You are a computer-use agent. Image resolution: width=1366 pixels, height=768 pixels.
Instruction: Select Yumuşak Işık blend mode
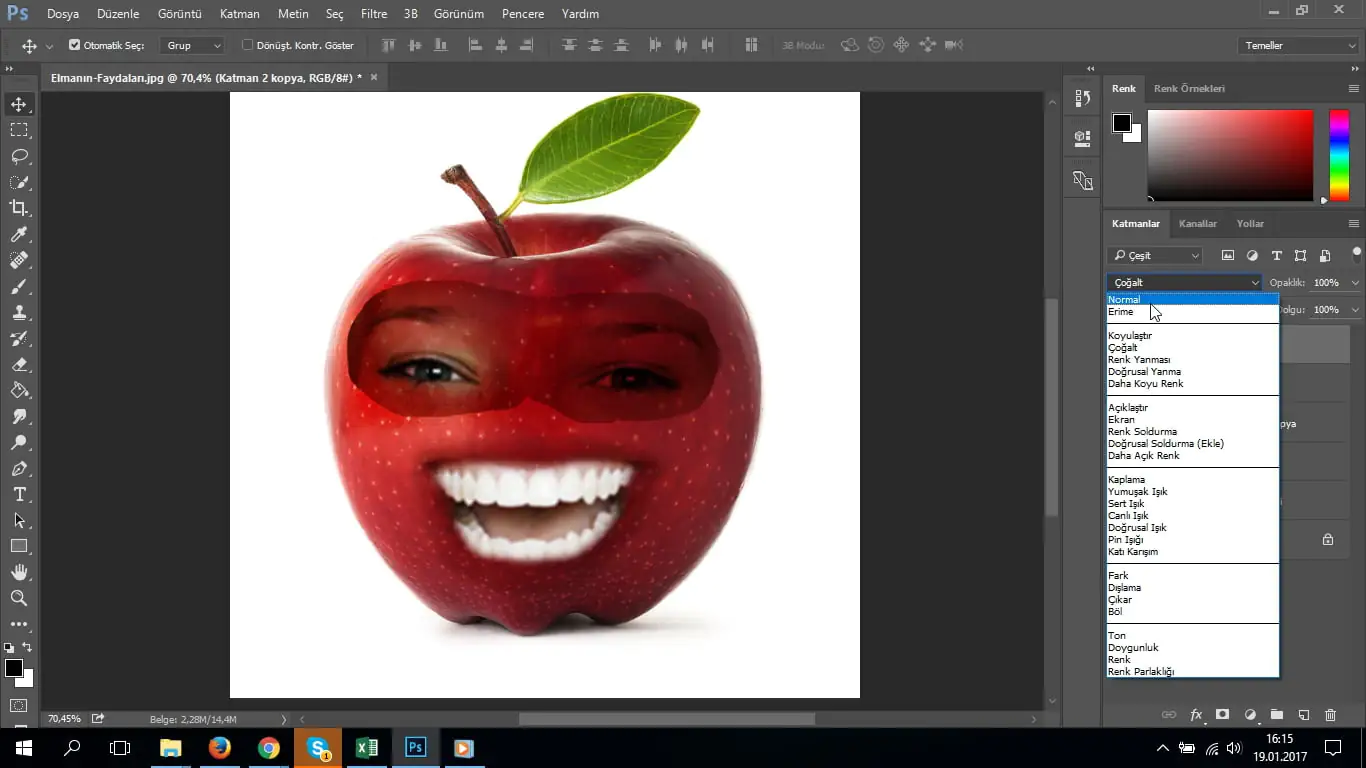click(x=1137, y=492)
